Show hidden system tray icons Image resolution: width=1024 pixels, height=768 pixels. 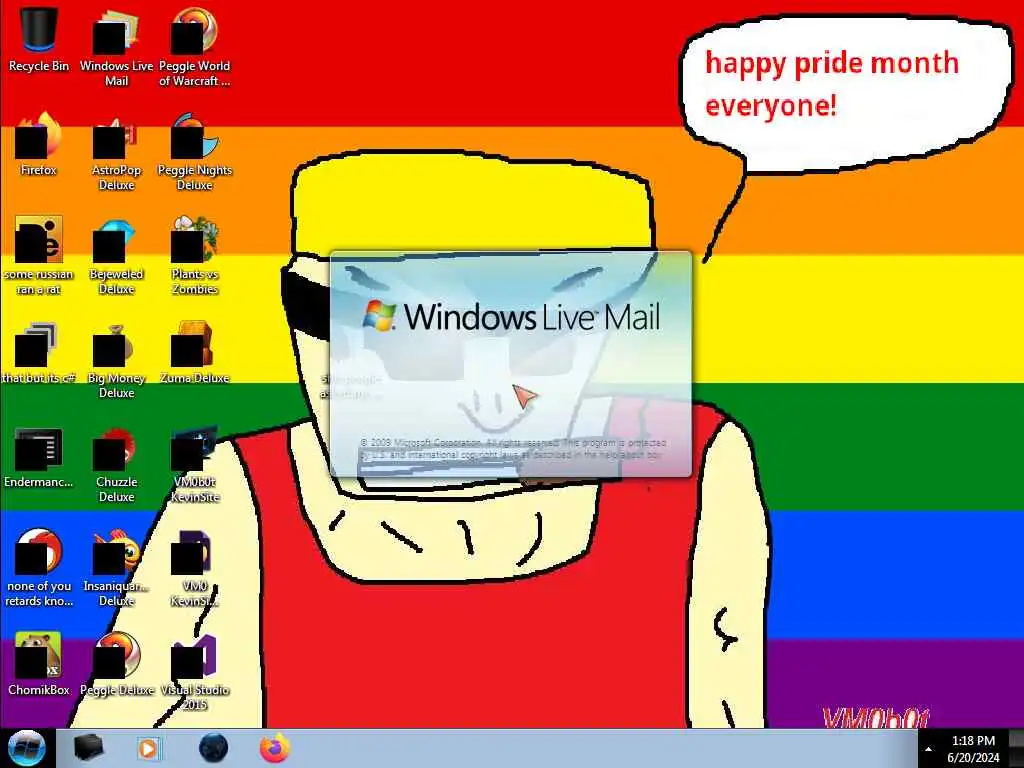[x=929, y=749]
